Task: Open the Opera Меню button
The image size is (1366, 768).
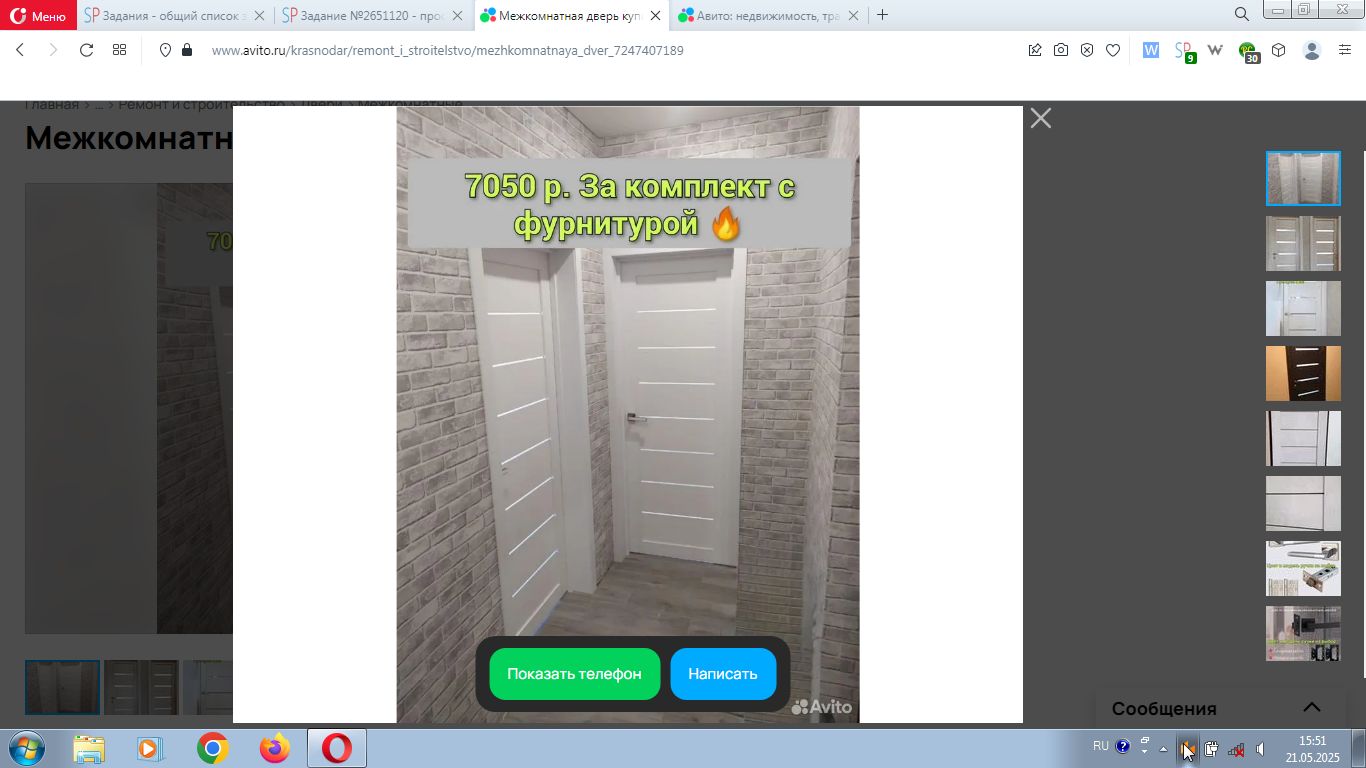Action: (x=38, y=15)
